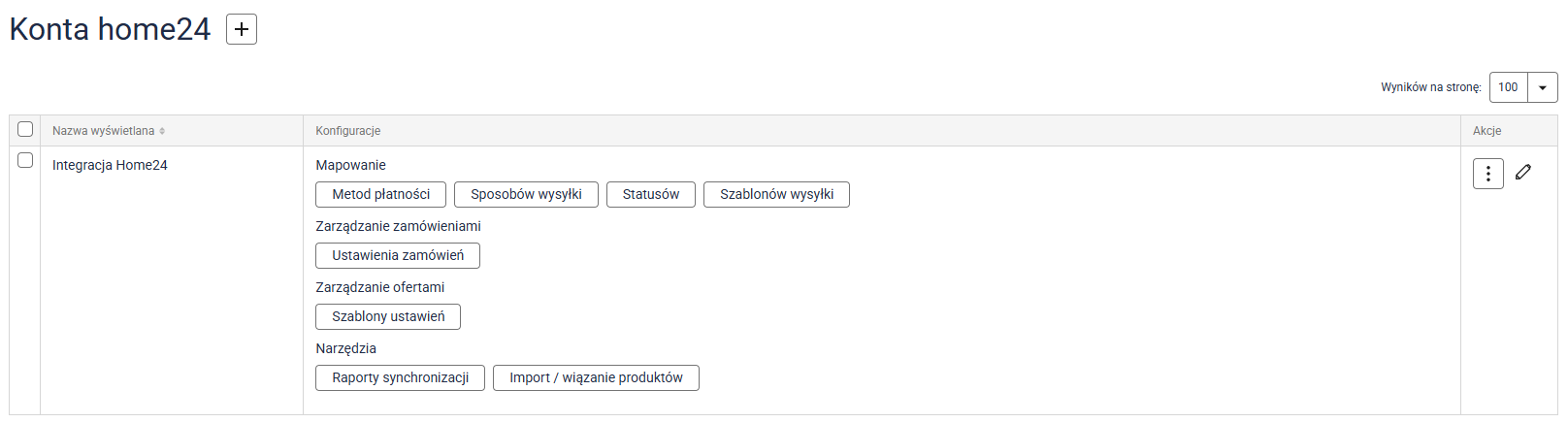Go to Ustawienia zamówień
Screen dimensions: 1568x423
click(398, 255)
